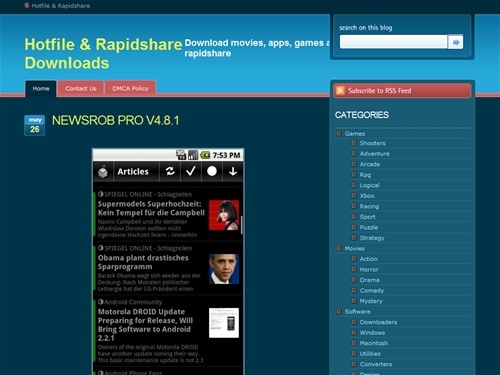Open the NEWSROB PRO V4.8.1 post title

click(116, 120)
